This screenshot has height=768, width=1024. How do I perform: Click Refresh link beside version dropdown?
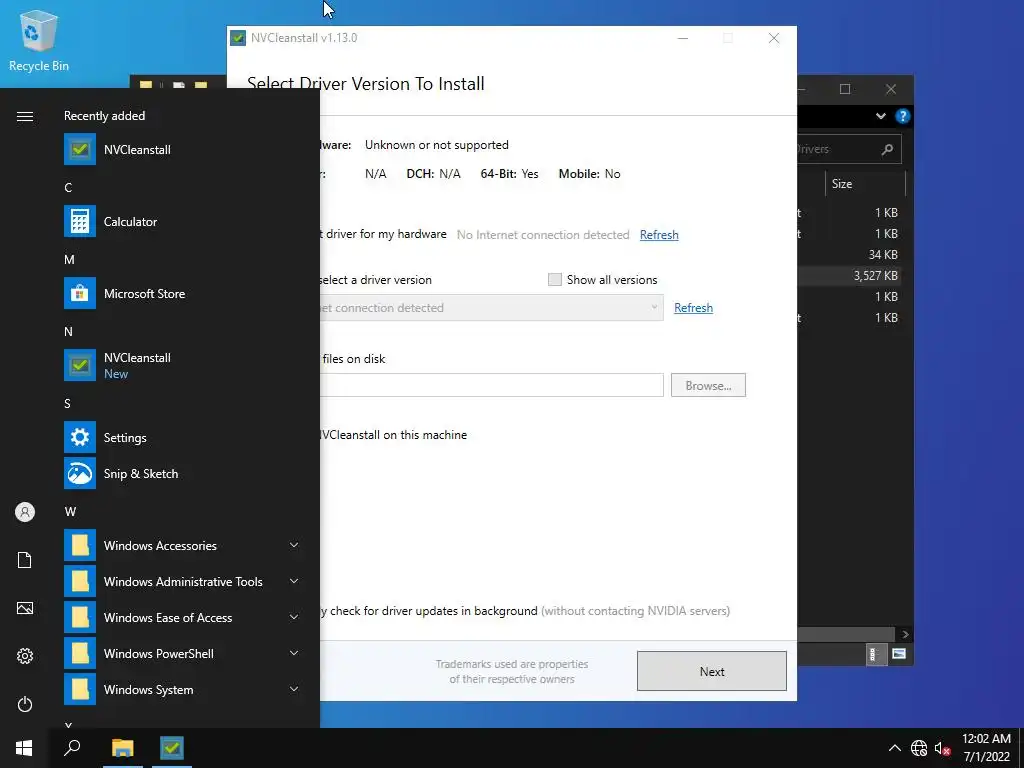click(693, 308)
